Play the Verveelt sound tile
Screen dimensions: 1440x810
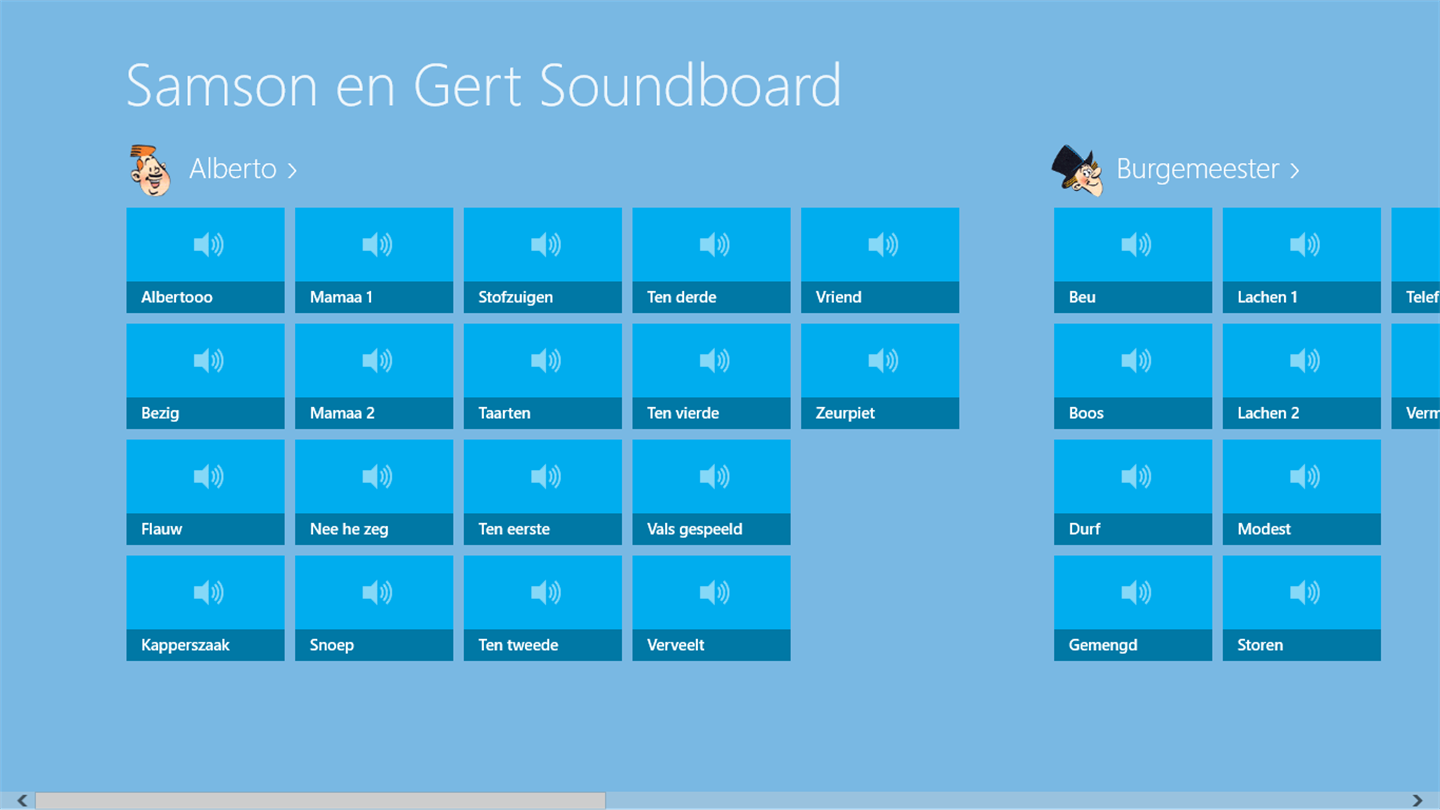click(711, 608)
